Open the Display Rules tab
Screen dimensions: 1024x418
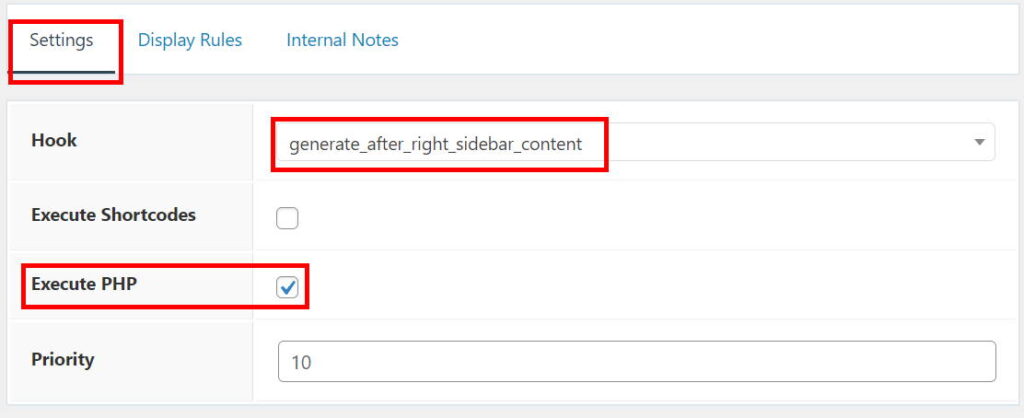(x=190, y=41)
